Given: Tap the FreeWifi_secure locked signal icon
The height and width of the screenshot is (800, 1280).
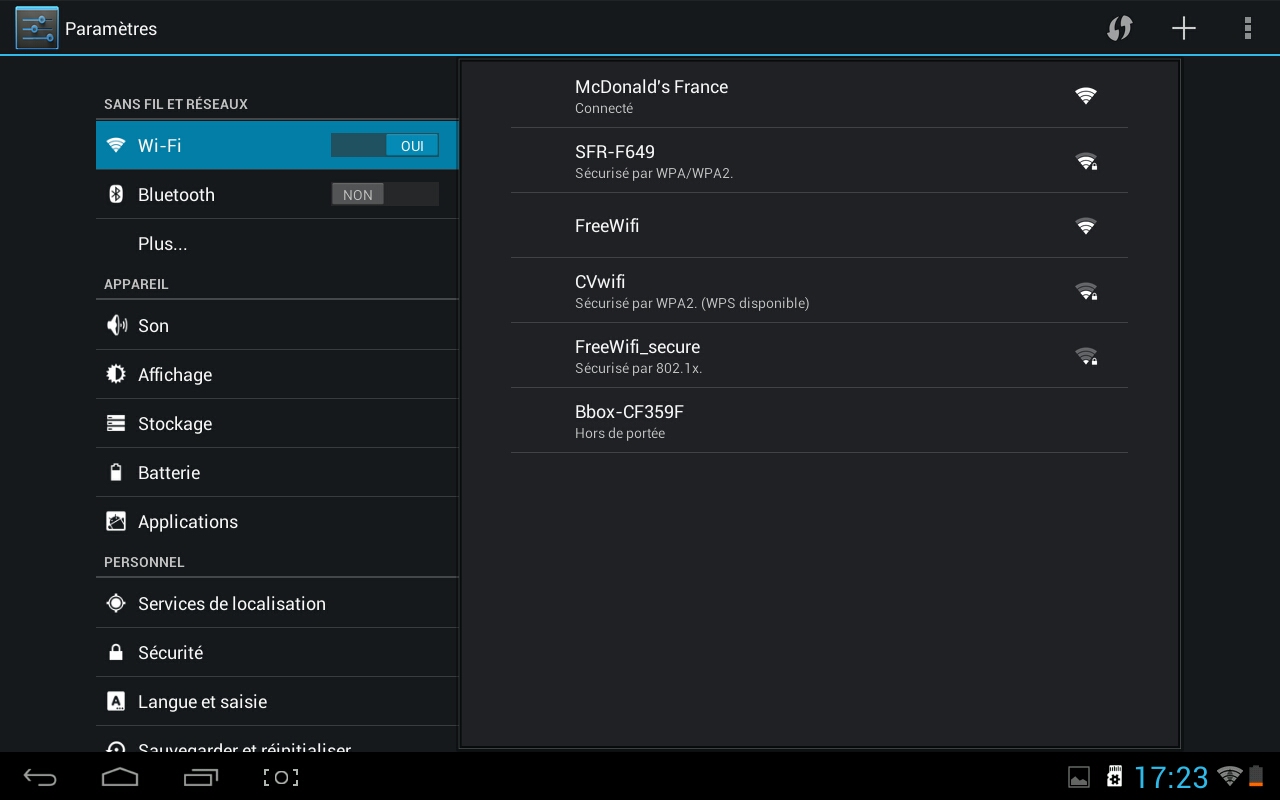Looking at the screenshot, I should point(1086,355).
